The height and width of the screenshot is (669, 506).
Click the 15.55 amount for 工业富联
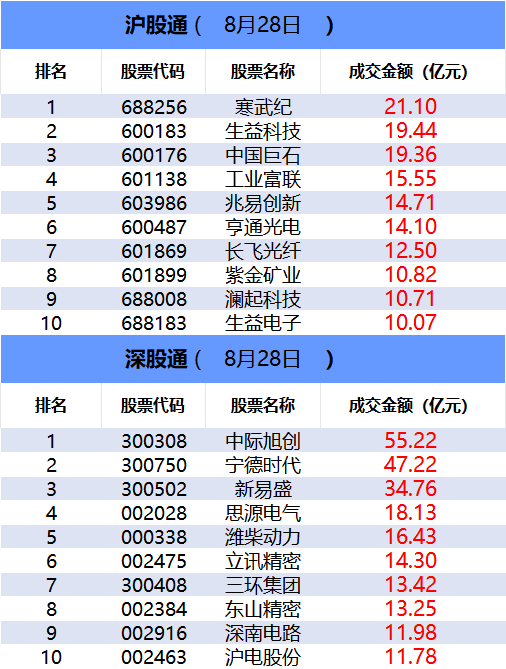410,179
